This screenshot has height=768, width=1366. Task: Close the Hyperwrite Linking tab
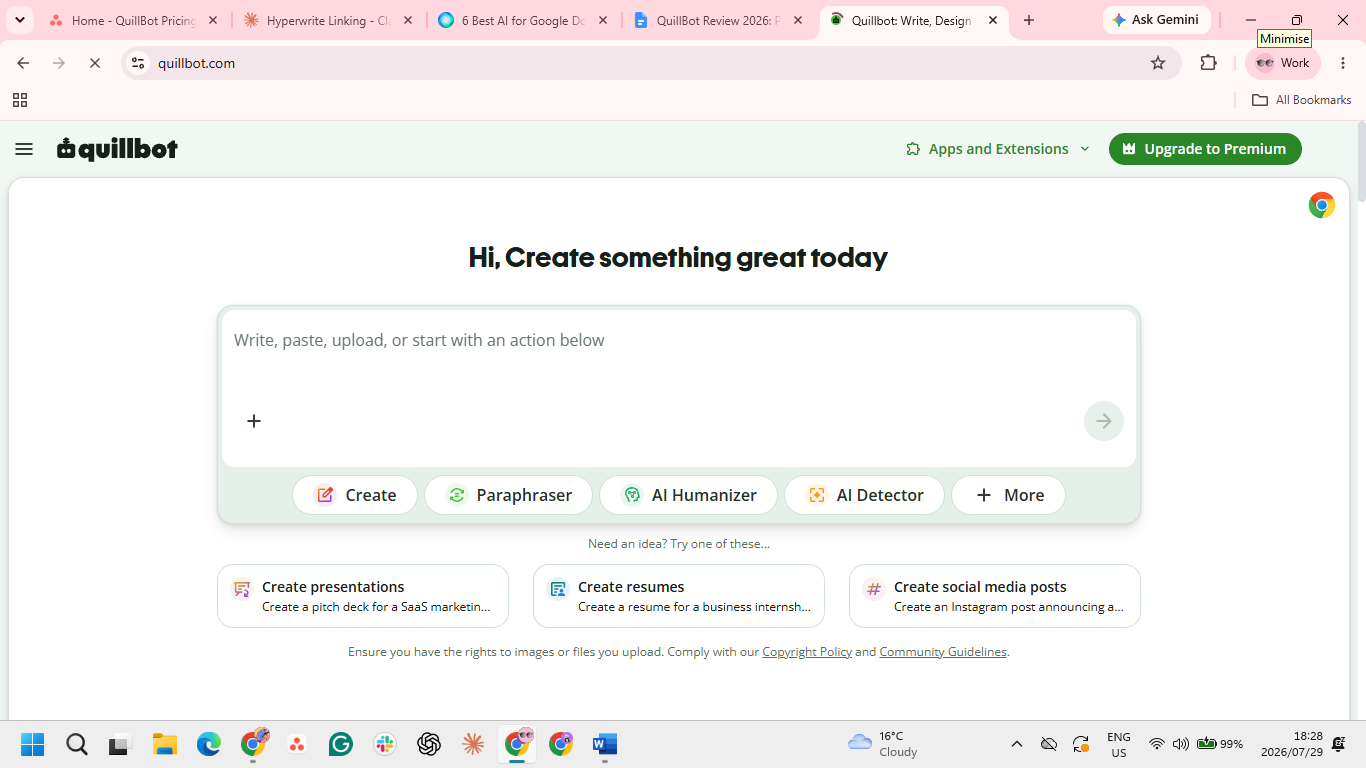point(407,20)
